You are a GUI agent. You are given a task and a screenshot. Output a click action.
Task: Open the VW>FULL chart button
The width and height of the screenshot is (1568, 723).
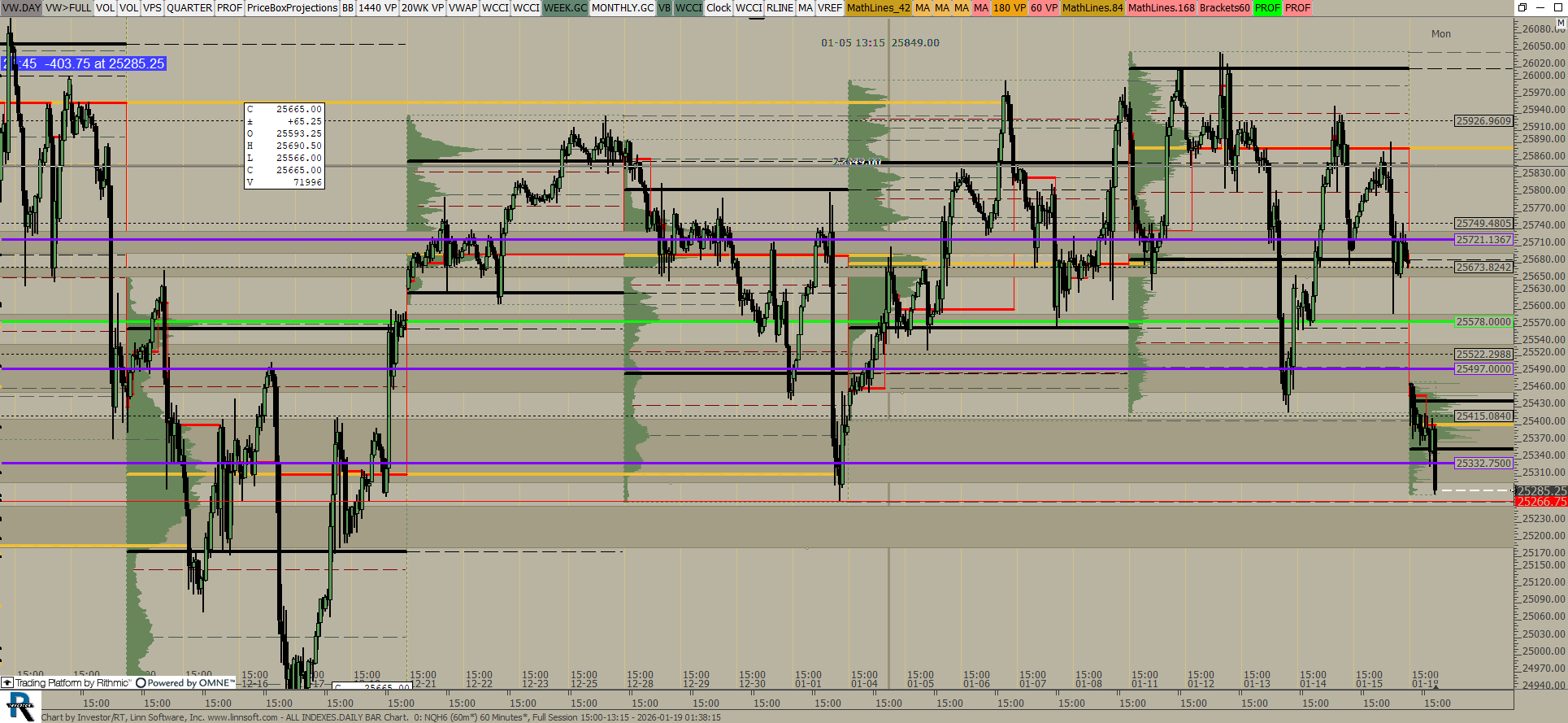coord(68,8)
